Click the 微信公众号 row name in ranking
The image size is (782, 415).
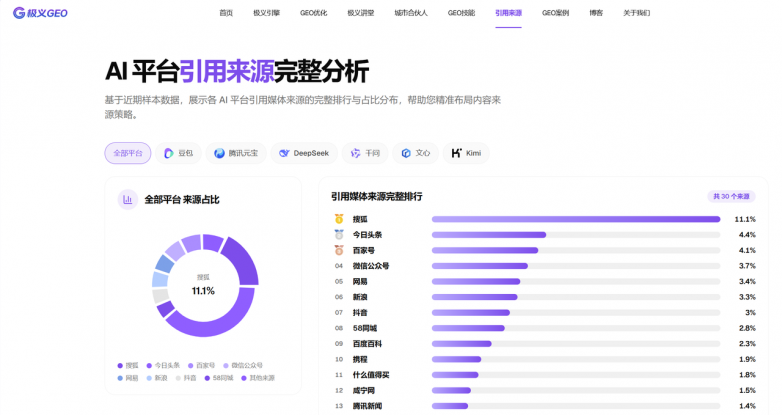(371, 266)
